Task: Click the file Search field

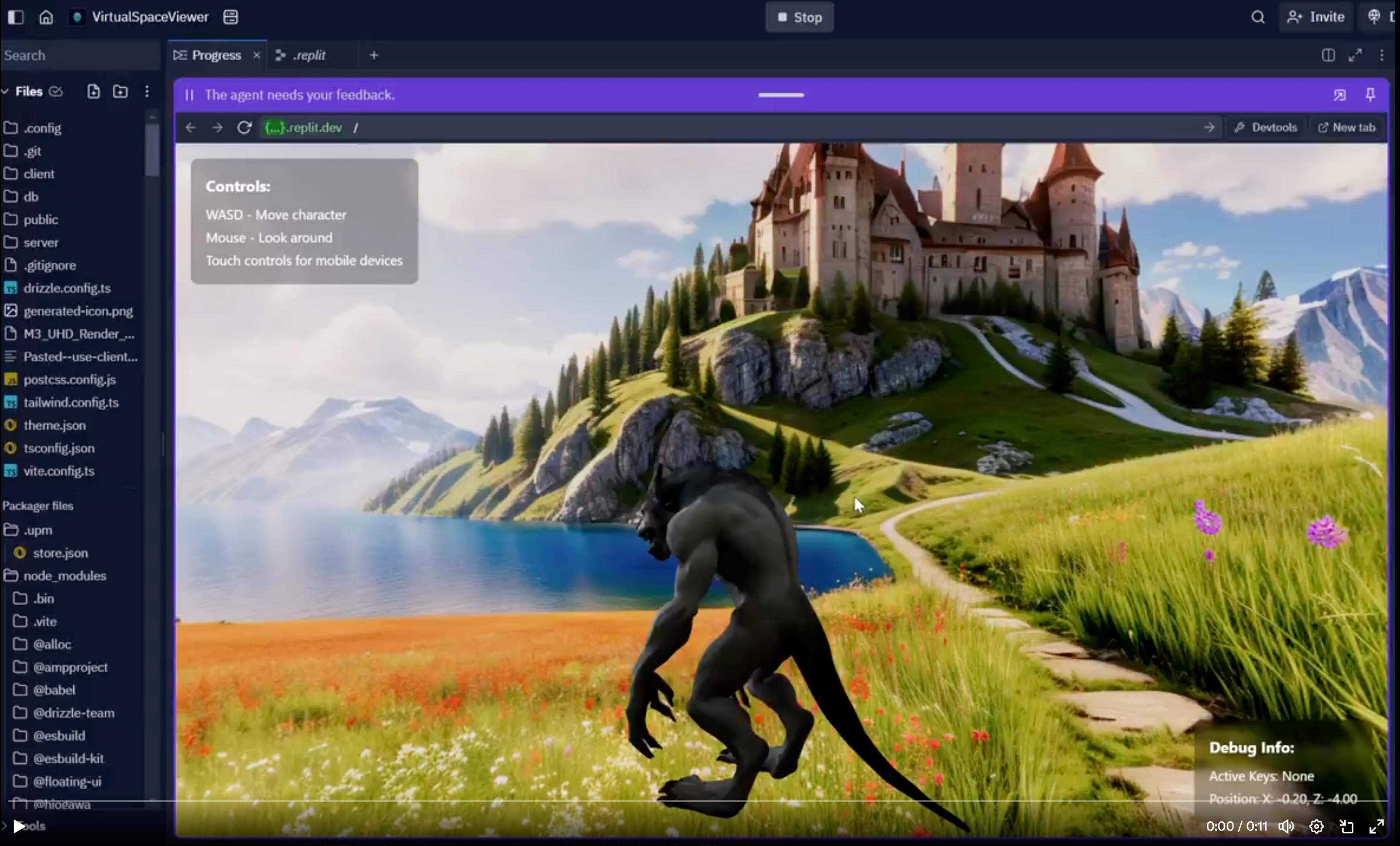Action: click(x=79, y=55)
